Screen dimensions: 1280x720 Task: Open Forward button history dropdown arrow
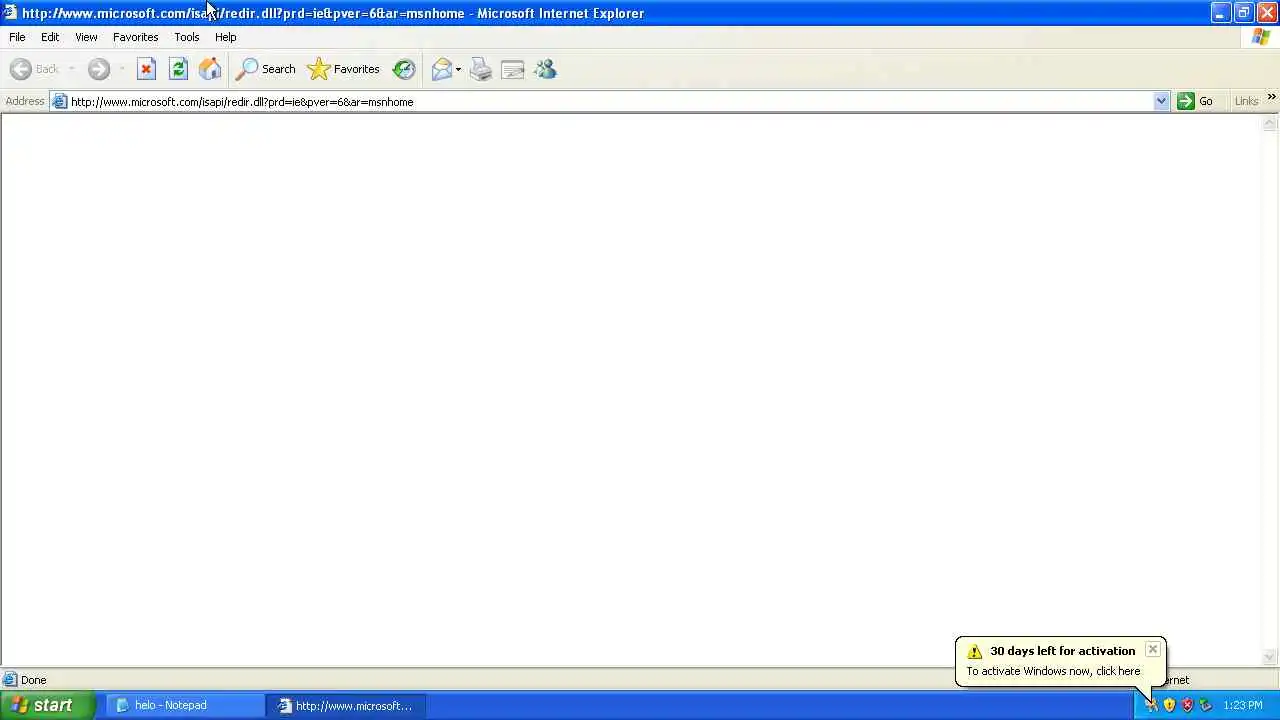(121, 69)
